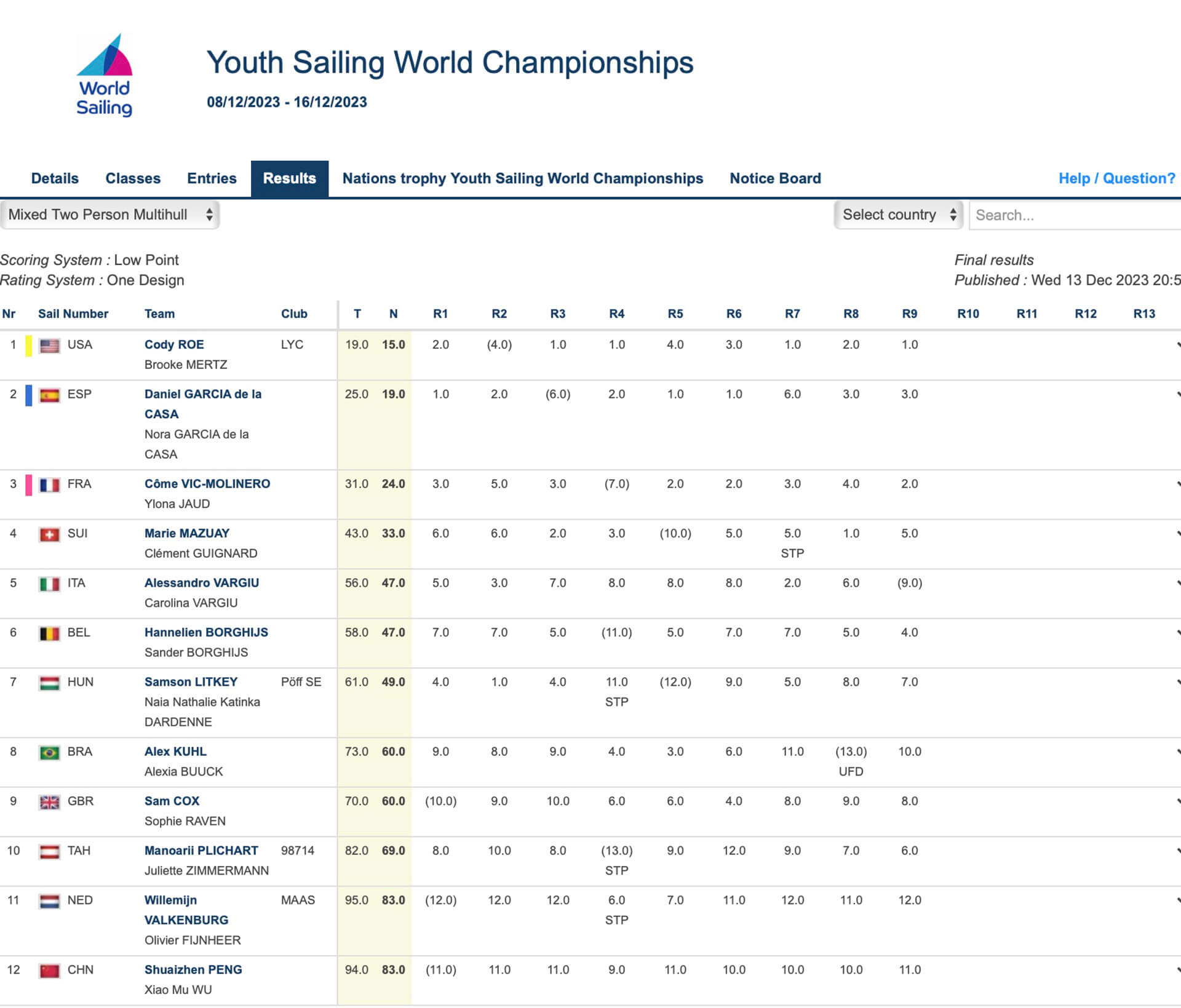Click the USA flag icon
The height and width of the screenshot is (1008, 1181).
coord(49,346)
